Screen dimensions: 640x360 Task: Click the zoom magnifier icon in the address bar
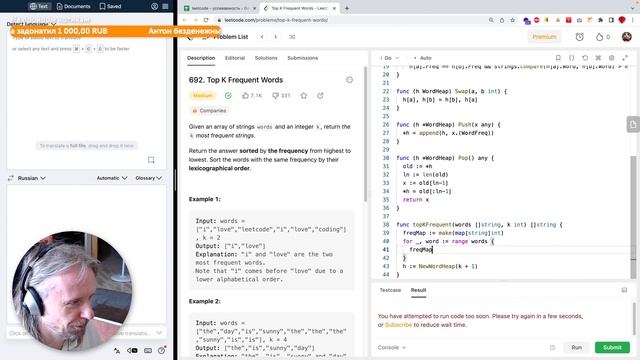491,20
